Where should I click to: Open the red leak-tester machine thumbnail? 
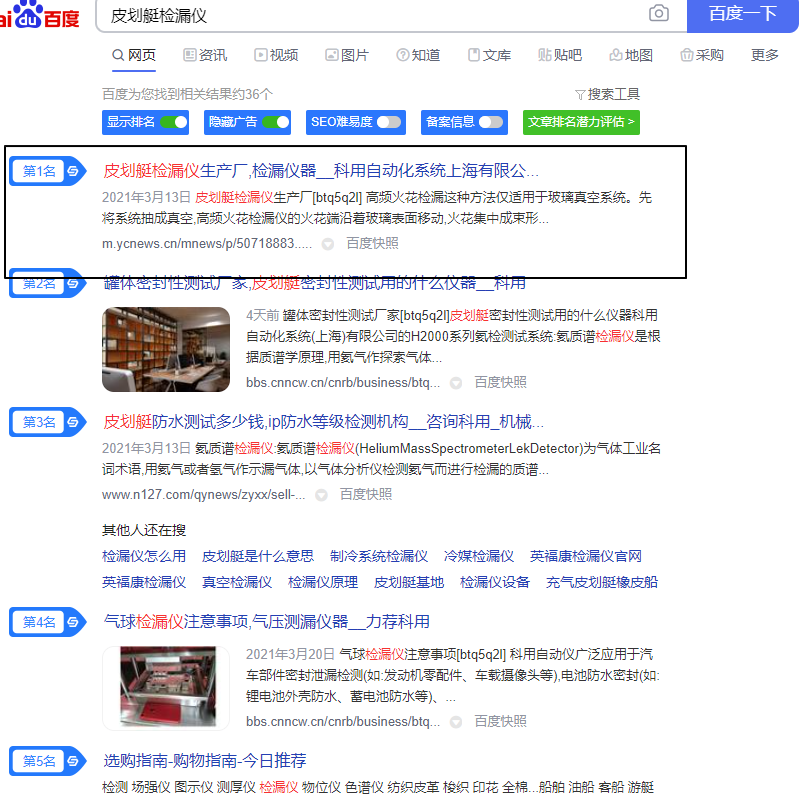tap(166, 688)
